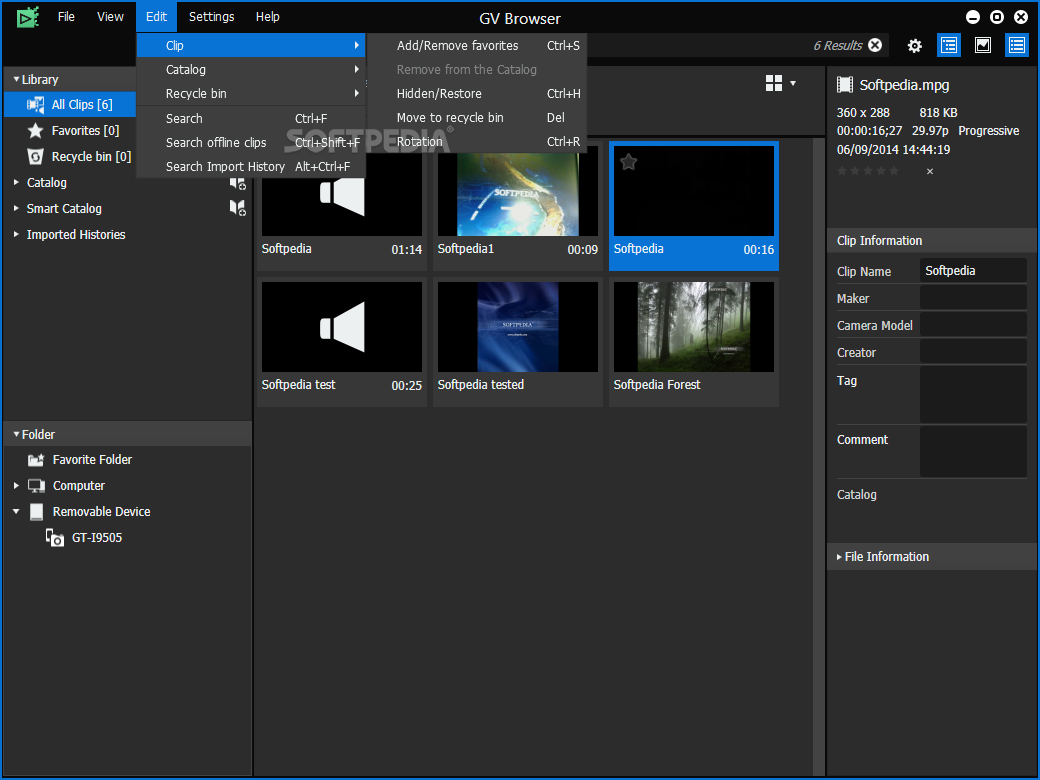Open the Clip submenu entry
Viewport: 1040px width, 780px height.
[251, 45]
